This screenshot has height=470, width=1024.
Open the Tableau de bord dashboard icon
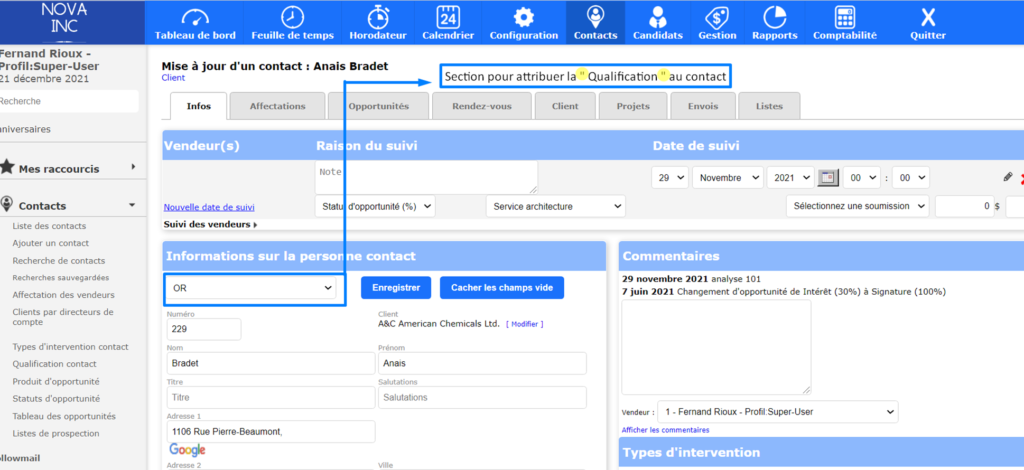coord(195,18)
